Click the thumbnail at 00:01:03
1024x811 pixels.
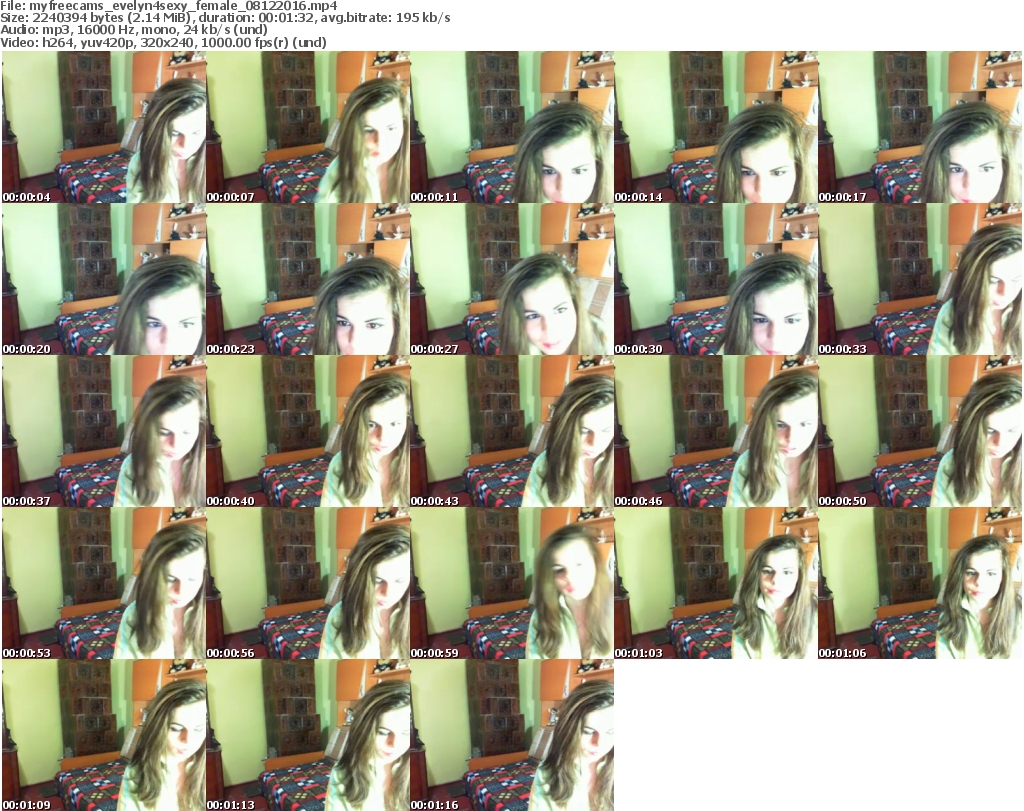716,584
